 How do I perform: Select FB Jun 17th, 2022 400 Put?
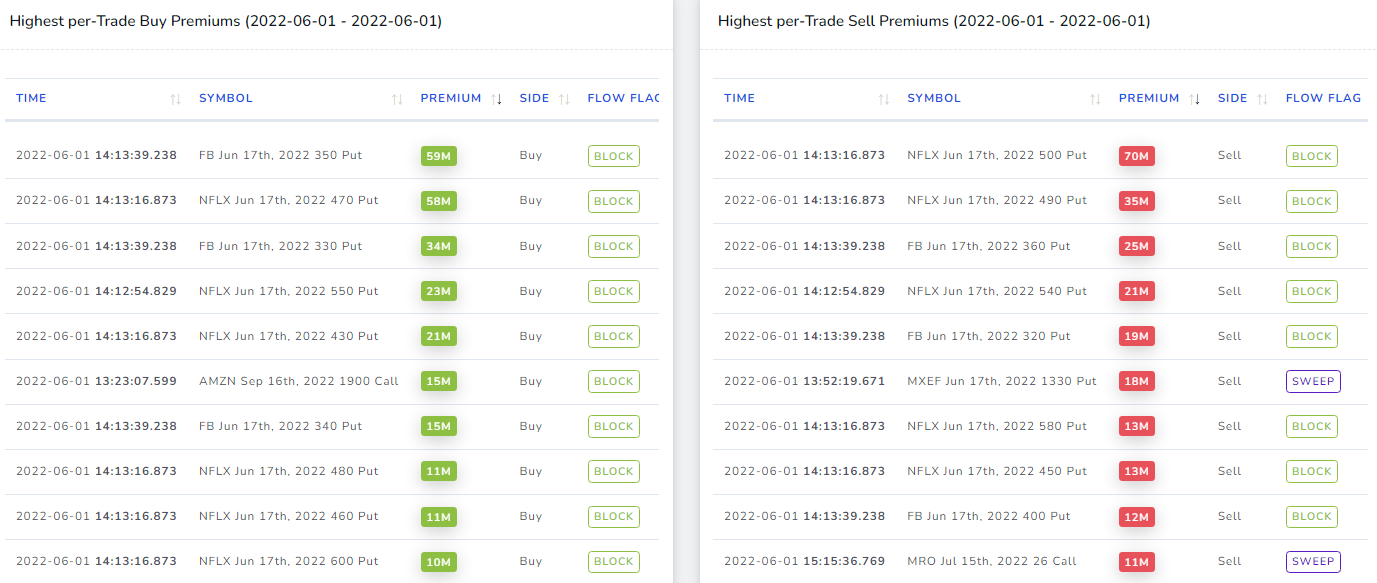pyautogui.click(x=989, y=515)
